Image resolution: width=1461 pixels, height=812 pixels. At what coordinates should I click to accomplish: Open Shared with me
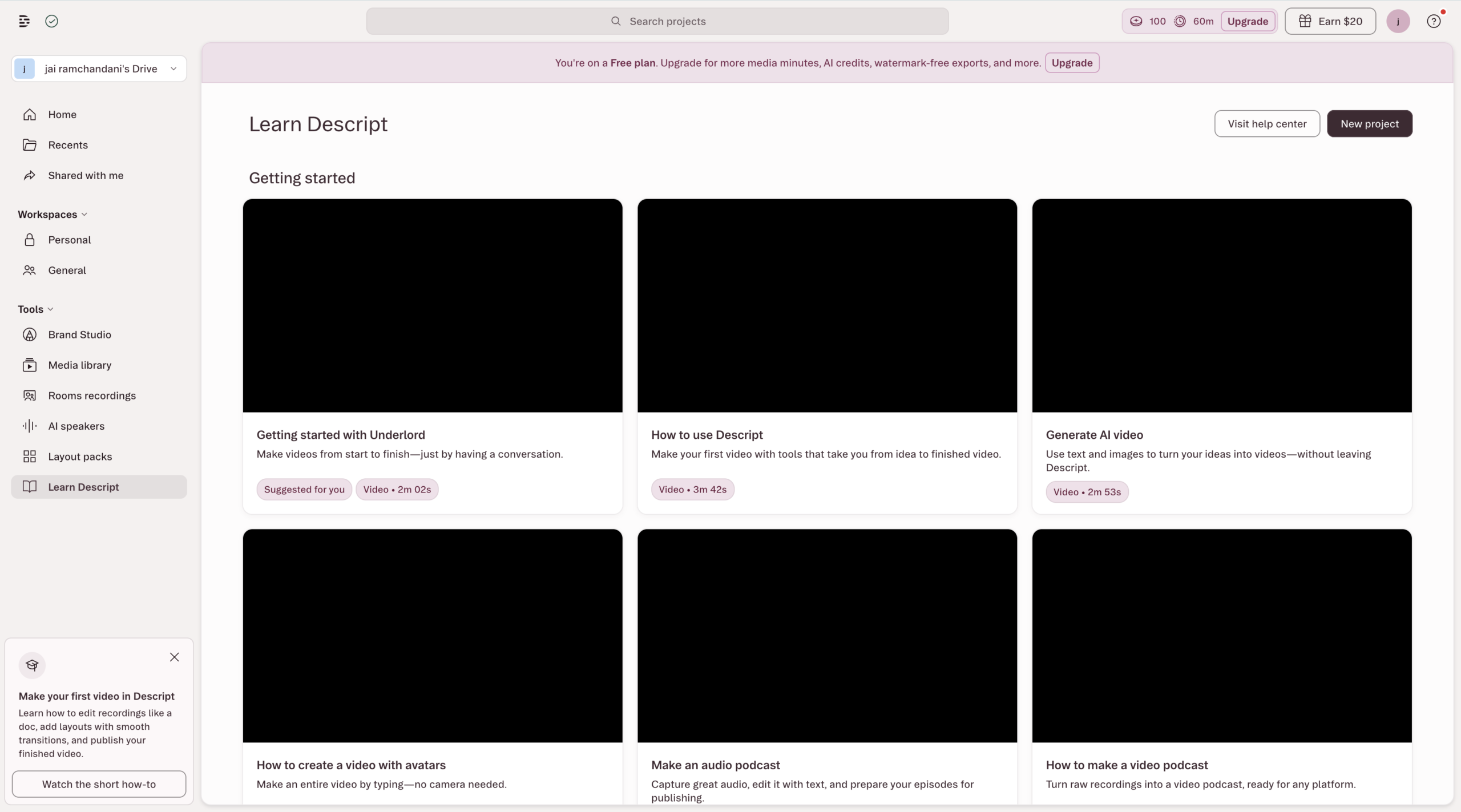99,176
